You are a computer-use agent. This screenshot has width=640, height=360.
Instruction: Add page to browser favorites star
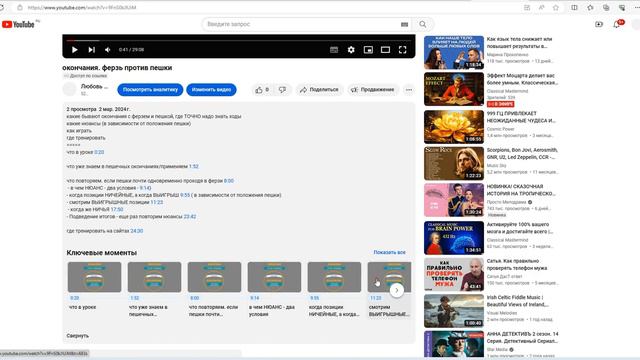coord(556,7)
